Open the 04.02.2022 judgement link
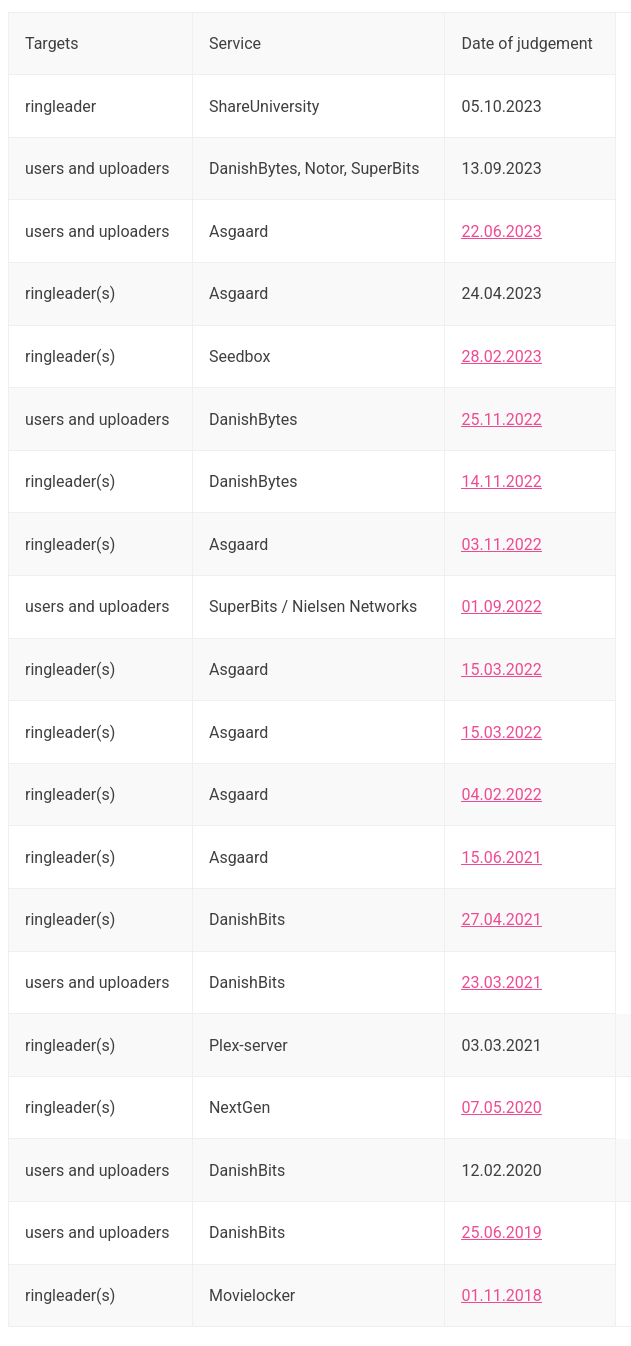Viewport: 631px width, 1346px height. pos(501,794)
